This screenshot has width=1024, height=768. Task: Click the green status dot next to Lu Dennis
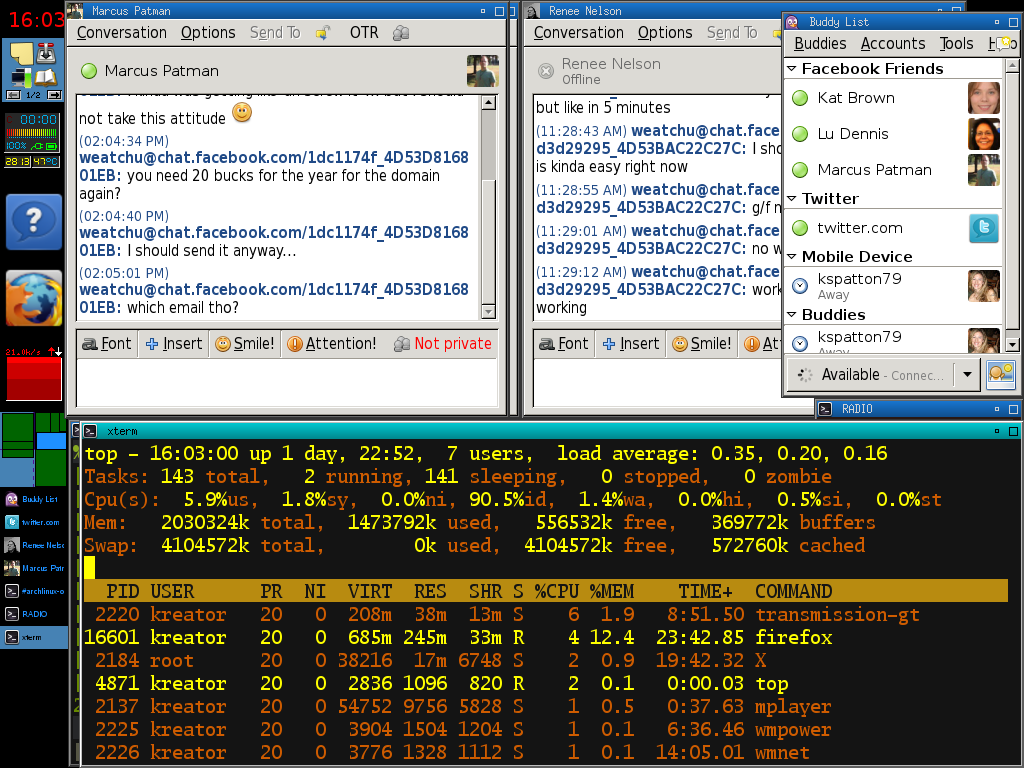click(x=800, y=134)
